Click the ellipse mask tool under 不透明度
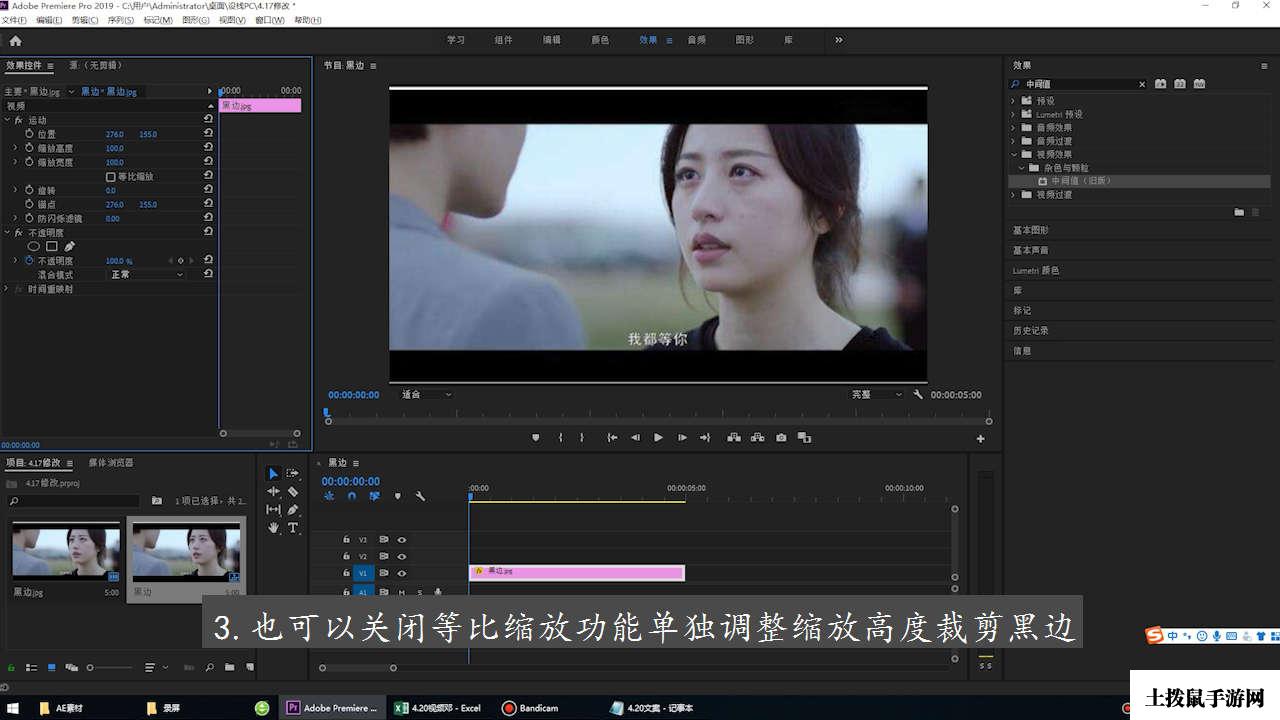 (34, 246)
